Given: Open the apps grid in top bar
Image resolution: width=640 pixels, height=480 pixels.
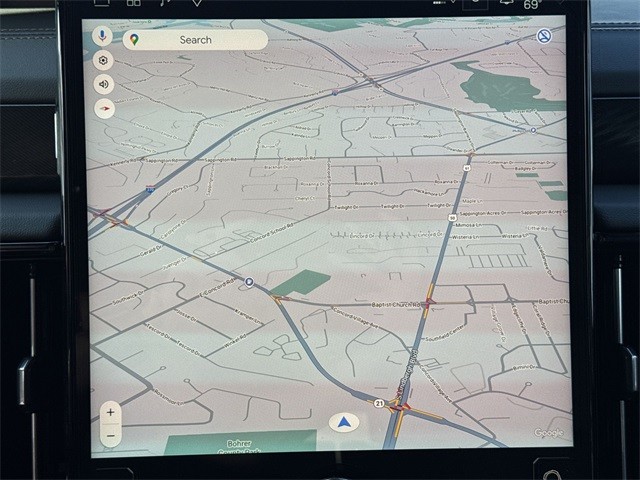Looking at the screenshot, I should (x=133, y=3).
